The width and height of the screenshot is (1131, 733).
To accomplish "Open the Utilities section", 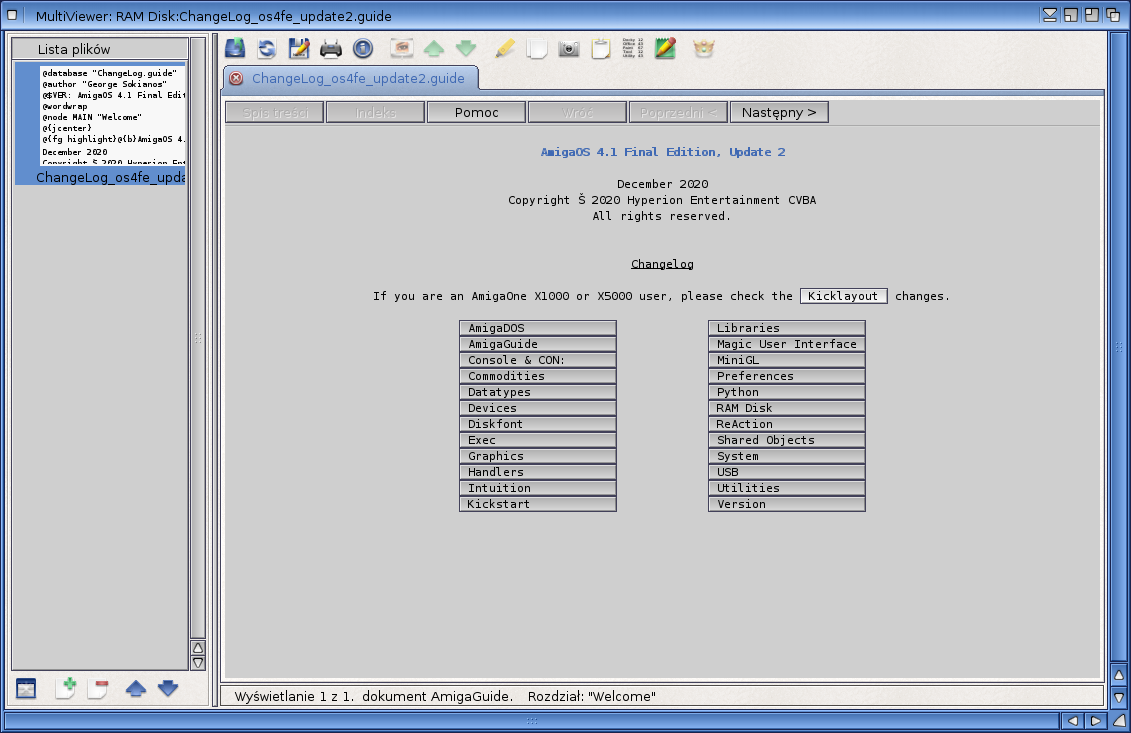I will (x=786, y=488).
